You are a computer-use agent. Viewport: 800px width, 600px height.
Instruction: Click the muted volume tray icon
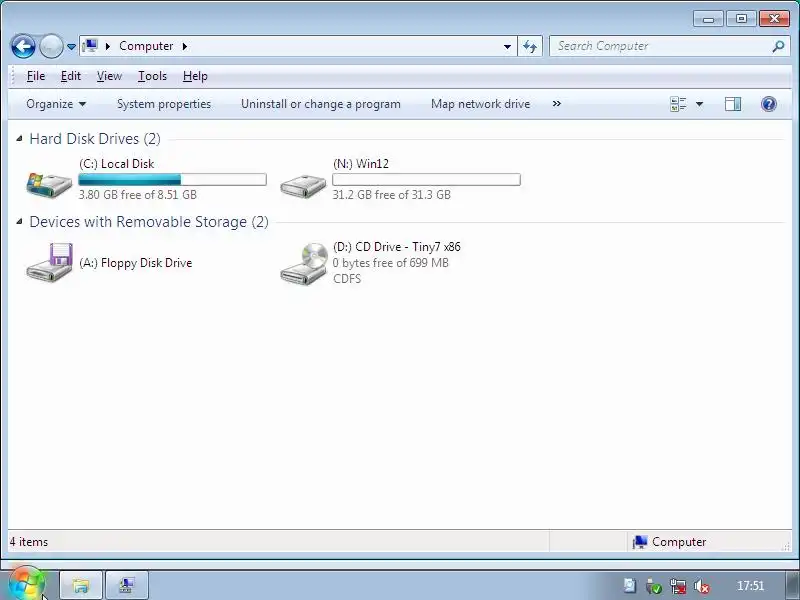tap(702, 586)
